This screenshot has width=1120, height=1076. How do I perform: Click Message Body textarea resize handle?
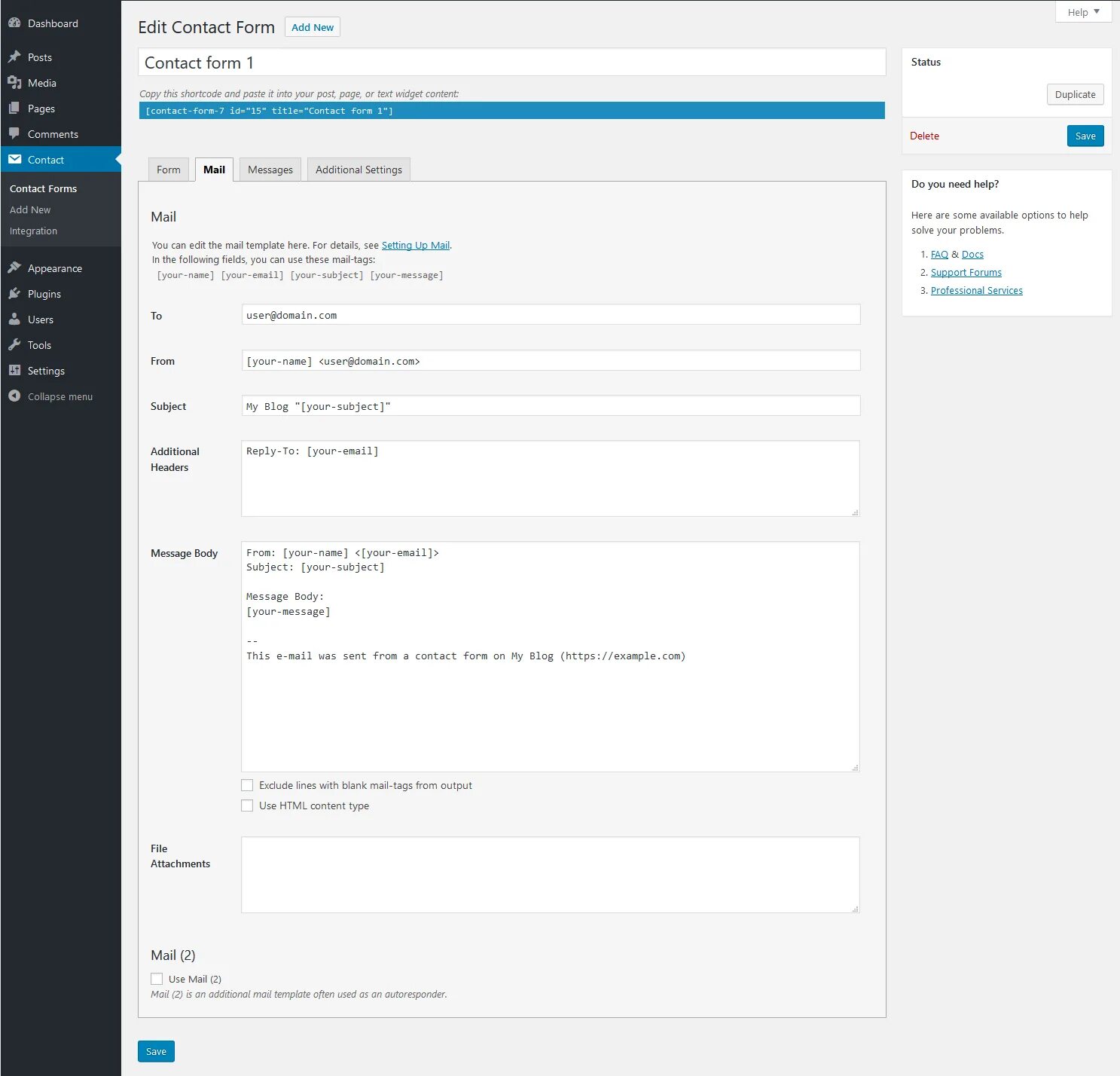855,768
